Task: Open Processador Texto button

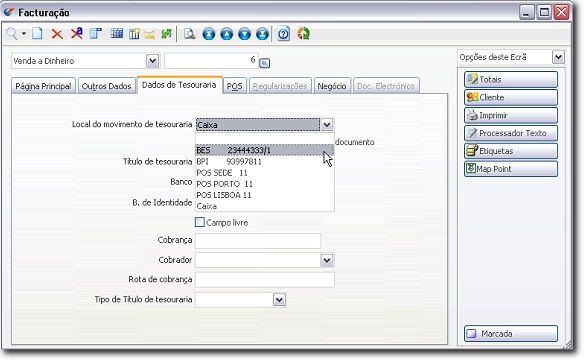Action: pyautogui.click(x=511, y=133)
